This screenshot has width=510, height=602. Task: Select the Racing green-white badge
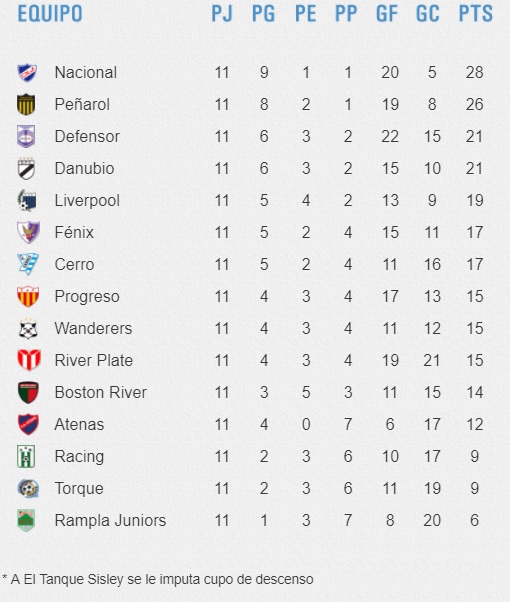click(26, 456)
